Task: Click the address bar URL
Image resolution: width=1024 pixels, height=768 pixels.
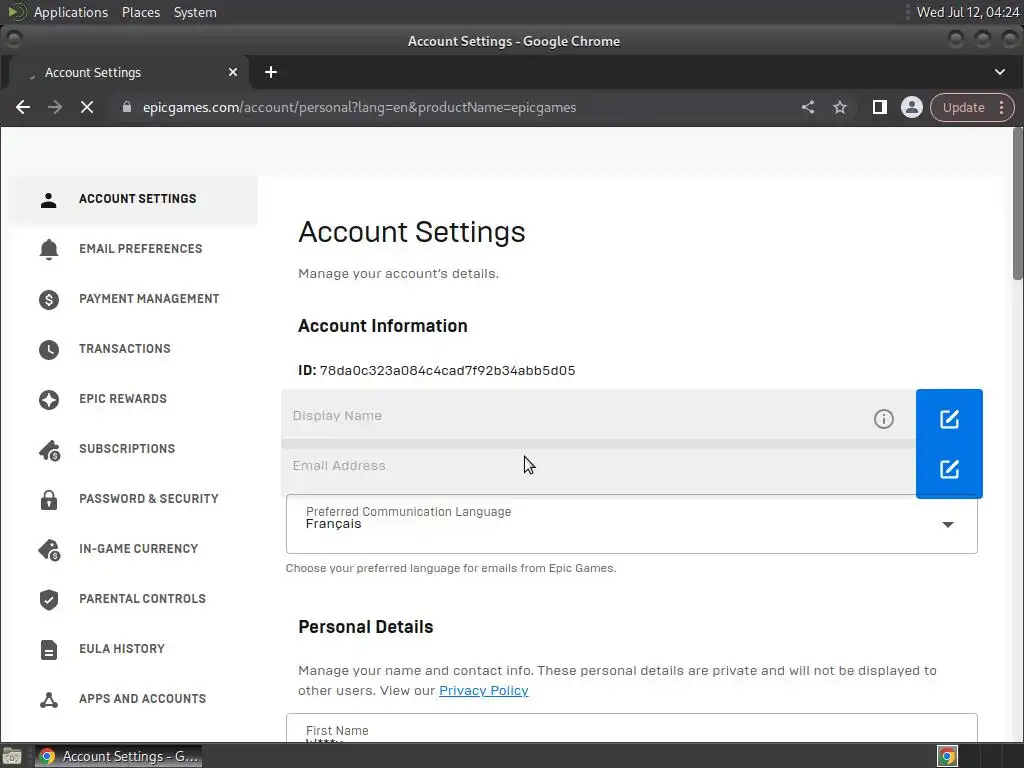Action: click(x=359, y=108)
